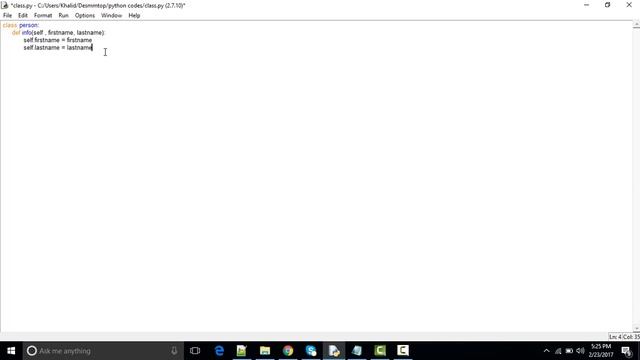Open the network status tray icon

click(x=558, y=351)
